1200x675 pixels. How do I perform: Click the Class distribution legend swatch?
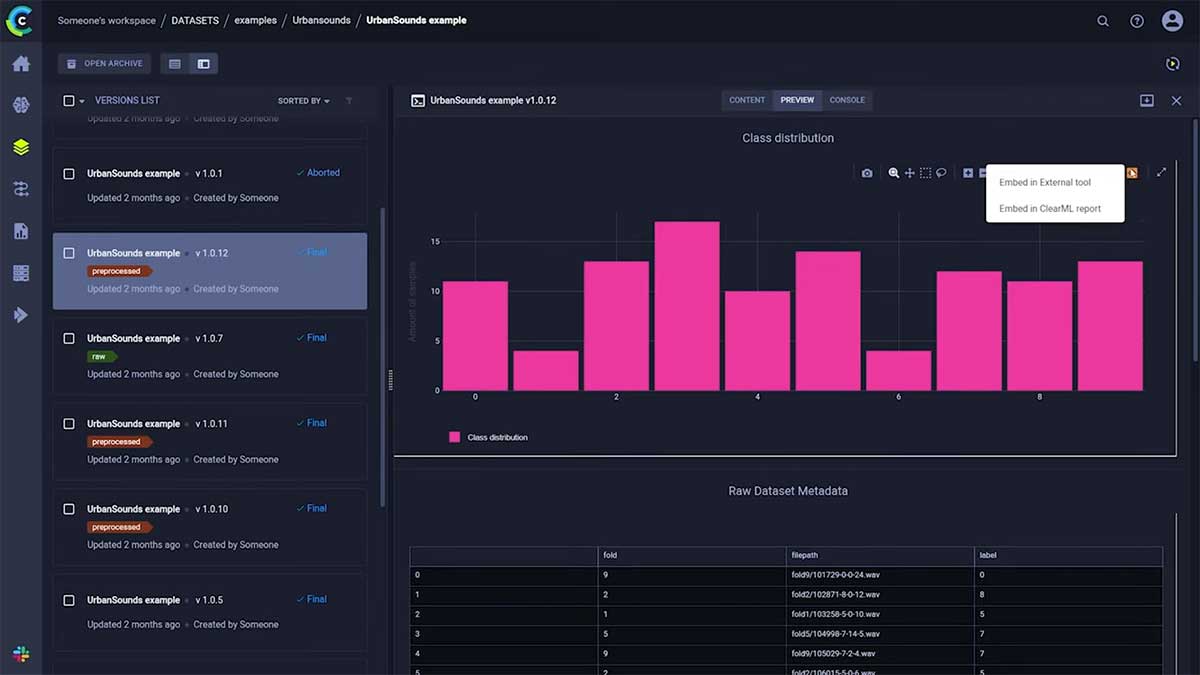tap(455, 437)
